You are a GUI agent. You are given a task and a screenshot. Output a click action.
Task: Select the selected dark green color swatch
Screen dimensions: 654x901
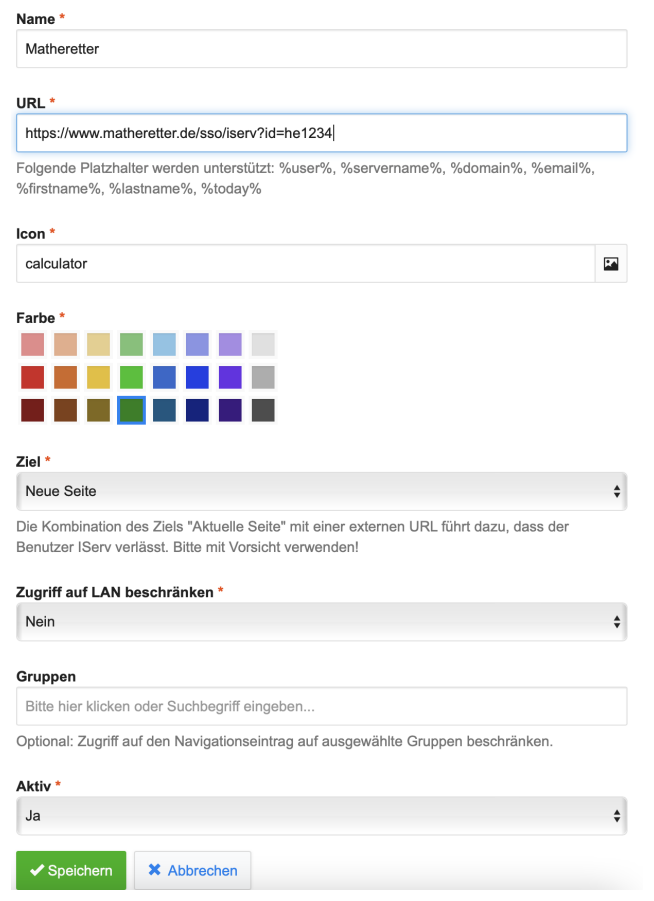pos(131,410)
